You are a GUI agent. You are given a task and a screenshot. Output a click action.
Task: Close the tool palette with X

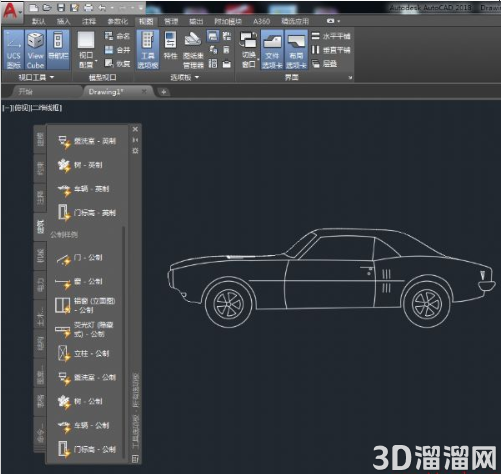tap(135, 129)
